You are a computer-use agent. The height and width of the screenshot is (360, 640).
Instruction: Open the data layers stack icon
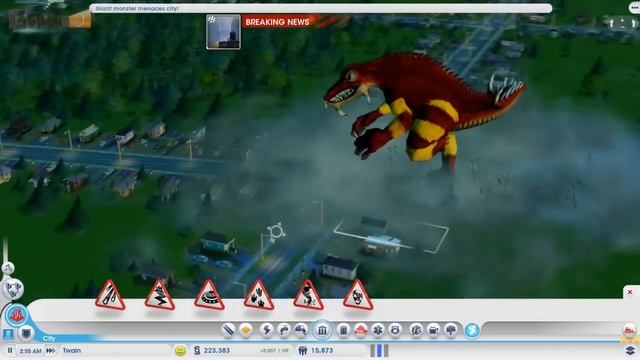point(630,350)
